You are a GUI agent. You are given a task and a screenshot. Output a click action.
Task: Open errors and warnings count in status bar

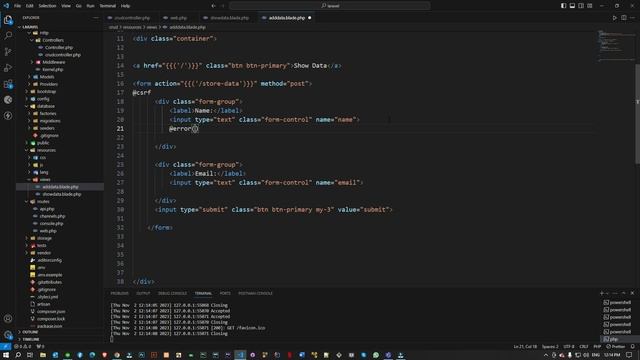pyautogui.click(x=22, y=347)
